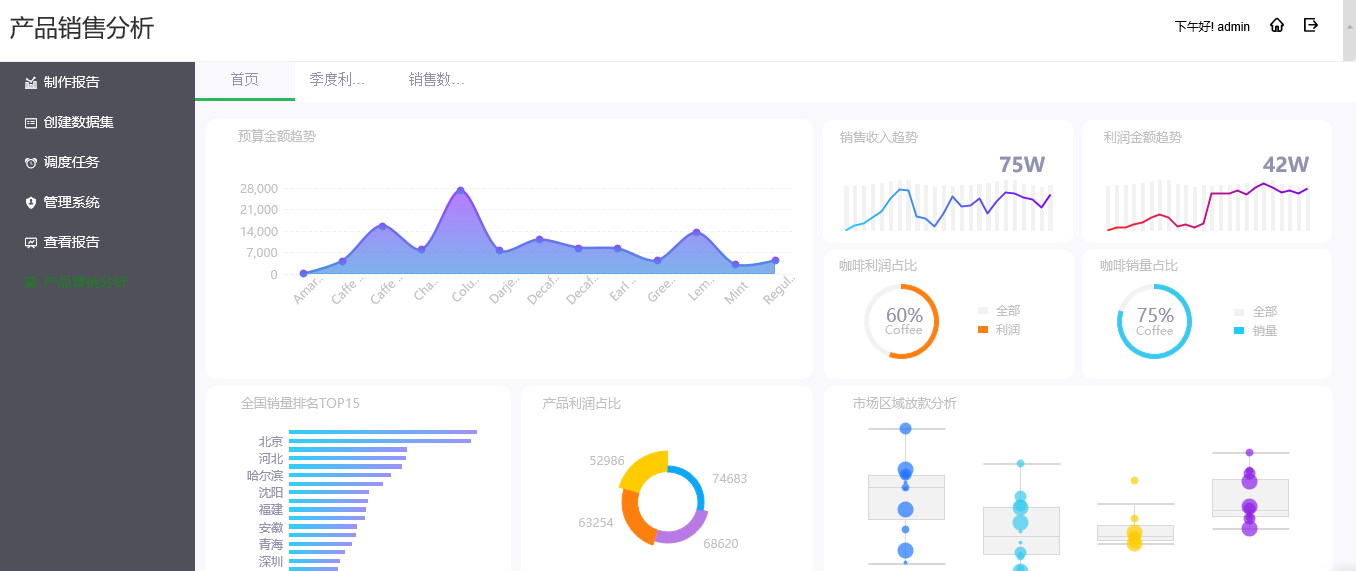Click the red-purple line in 利润金额趋势 chart
The image size is (1356, 571).
click(x=1207, y=206)
